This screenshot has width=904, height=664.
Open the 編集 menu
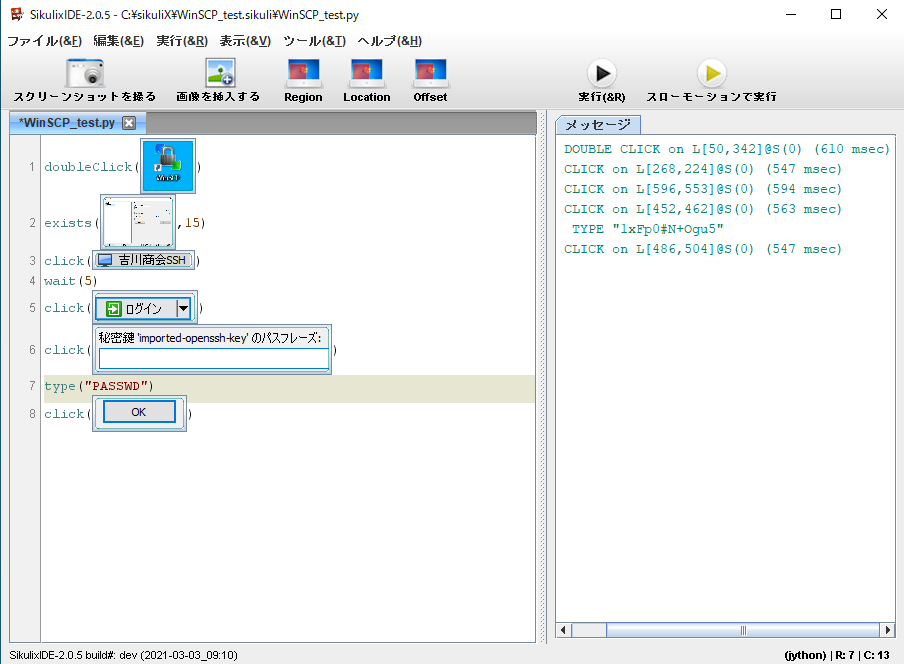coord(118,41)
